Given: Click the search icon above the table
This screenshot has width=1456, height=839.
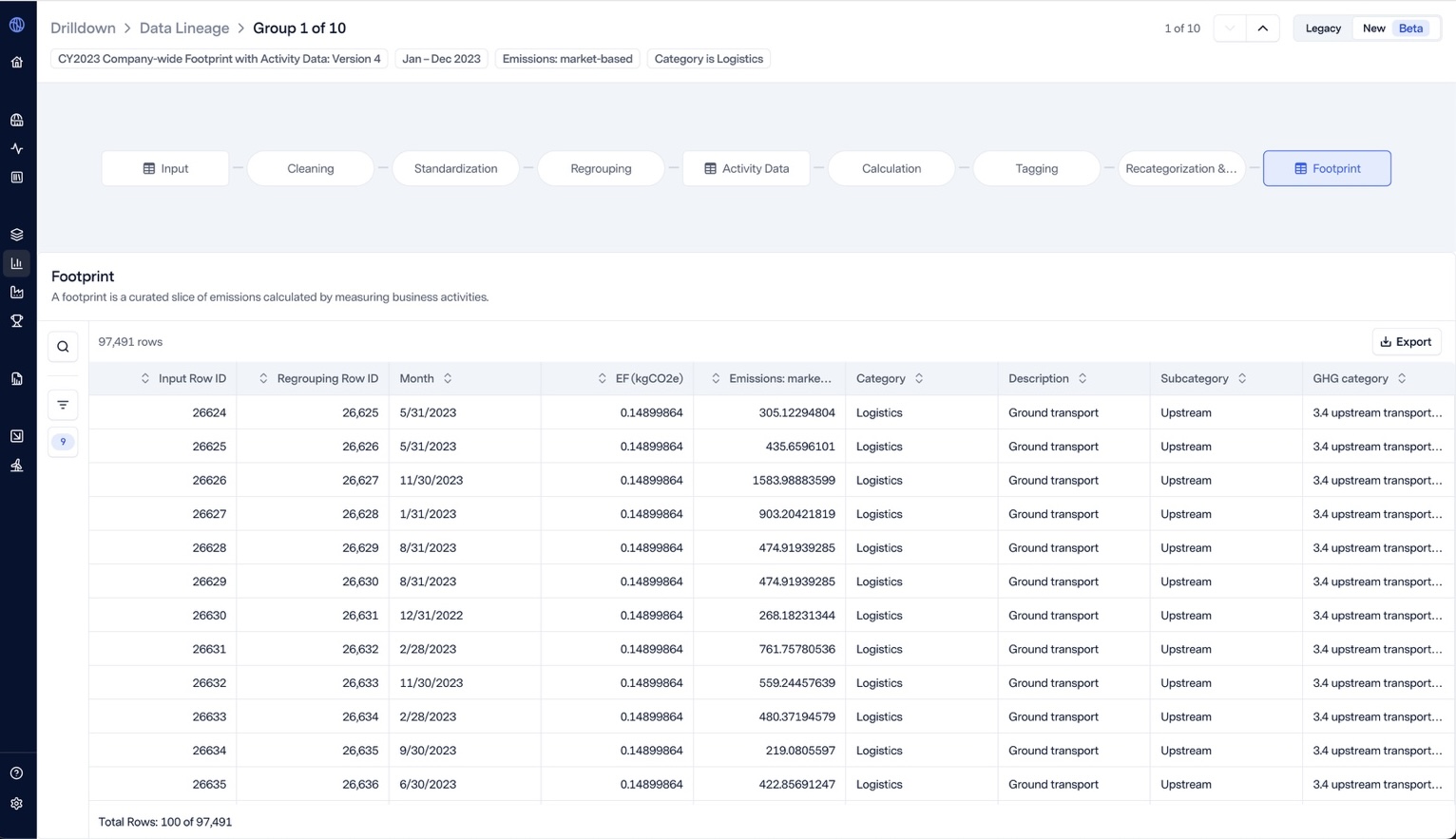Looking at the screenshot, I should click(x=63, y=347).
